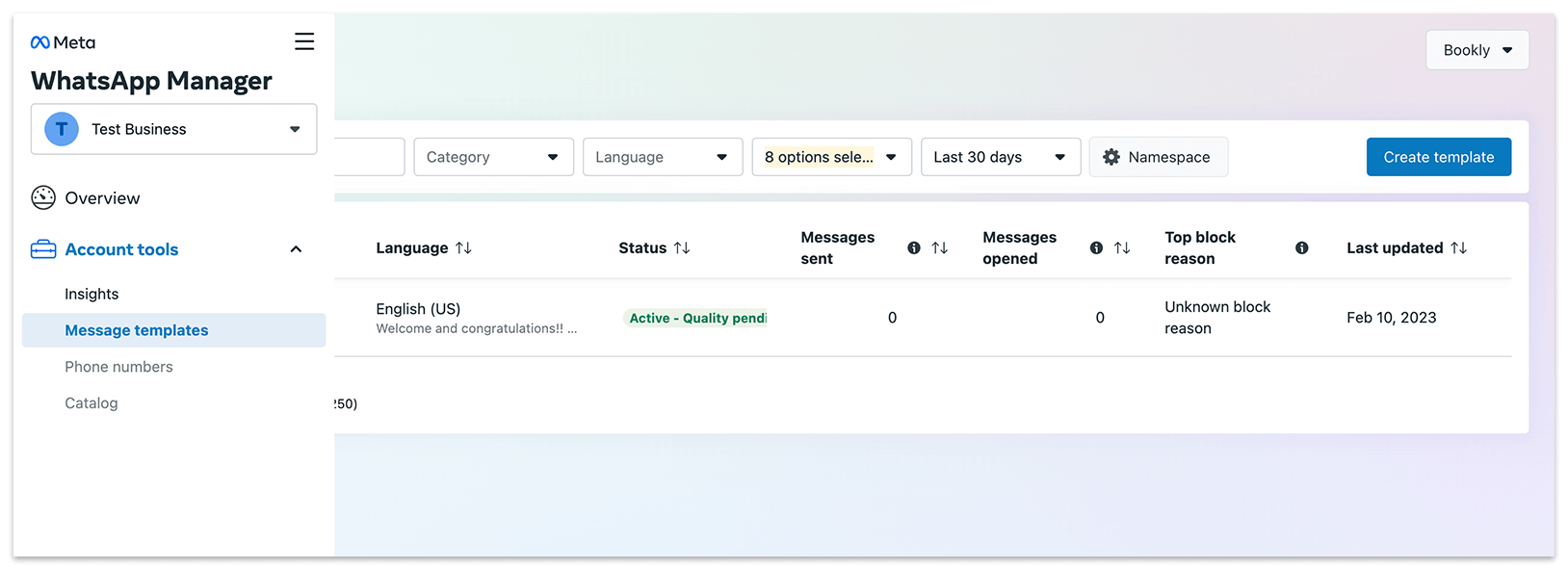The image size is (1568, 570).
Task: Click the Messages sent column header
Action: (838, 247)
